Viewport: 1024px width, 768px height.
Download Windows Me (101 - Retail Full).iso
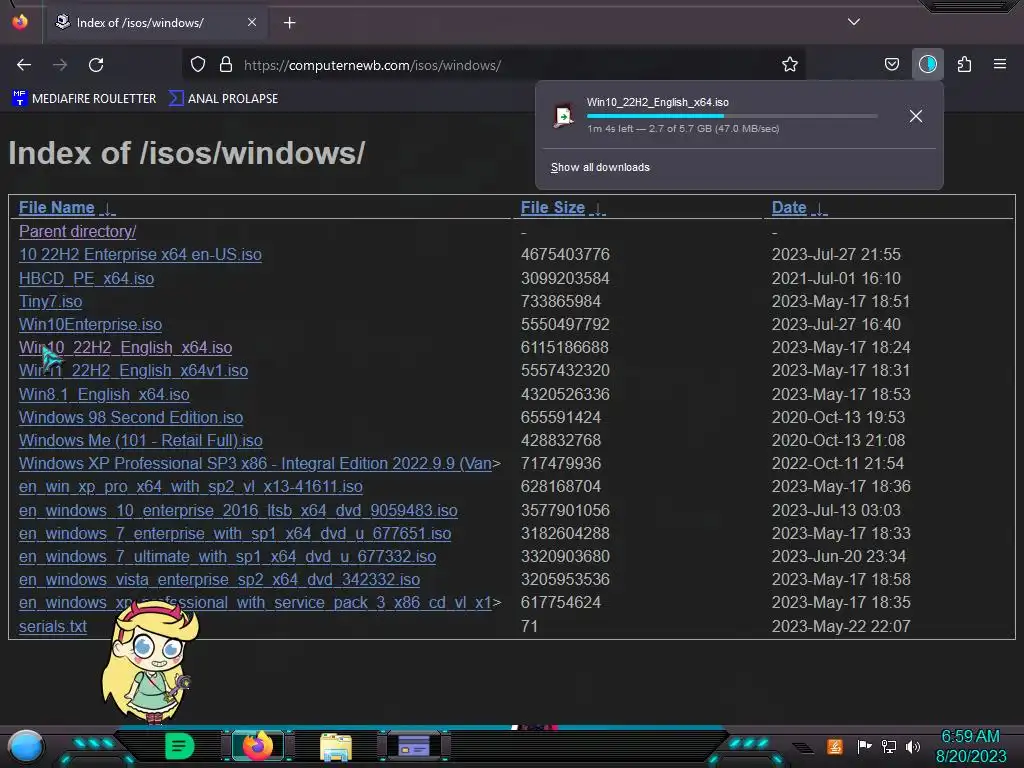[140, 441]
